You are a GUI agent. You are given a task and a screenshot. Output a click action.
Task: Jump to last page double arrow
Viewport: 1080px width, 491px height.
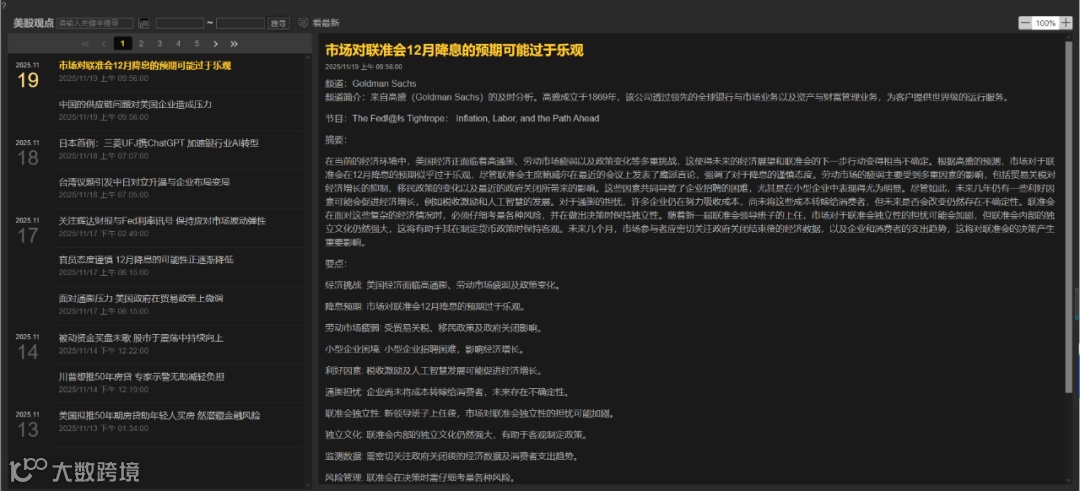[234, 43]
